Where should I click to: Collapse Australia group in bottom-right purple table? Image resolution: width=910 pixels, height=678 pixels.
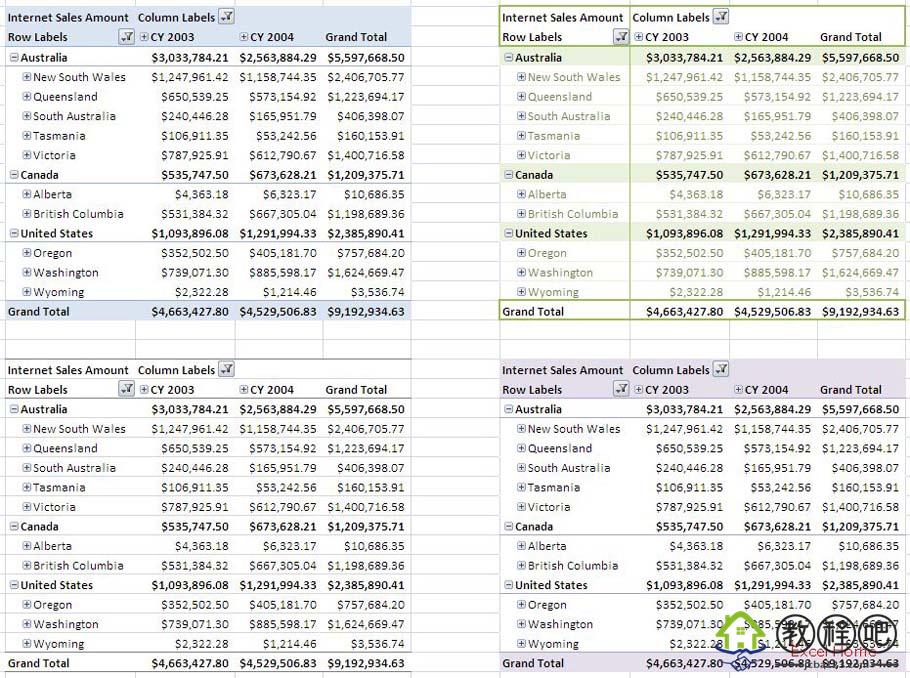tap(508, 409)
